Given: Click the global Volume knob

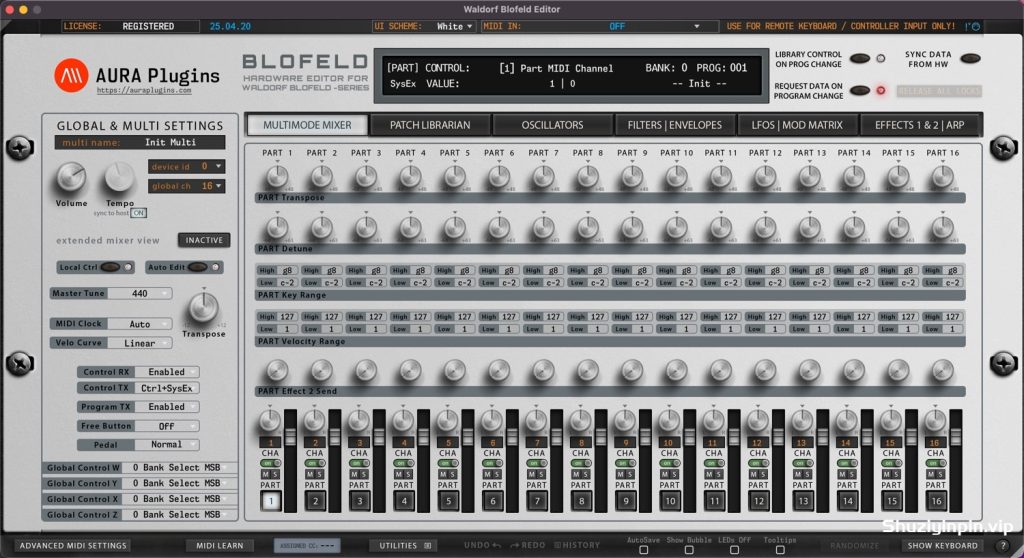Looking at the screenshot, I should tap(71, 178).
